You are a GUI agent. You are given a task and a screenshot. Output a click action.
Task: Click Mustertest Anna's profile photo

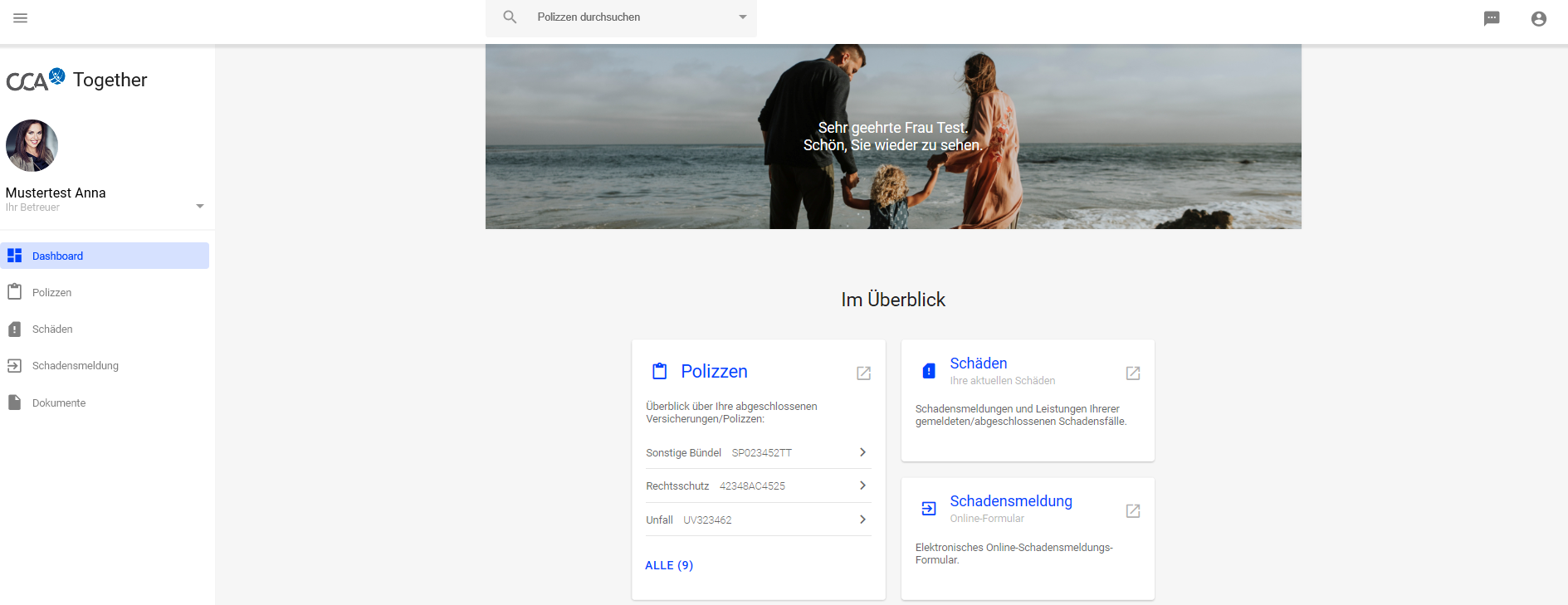click(x=32, y=145)
